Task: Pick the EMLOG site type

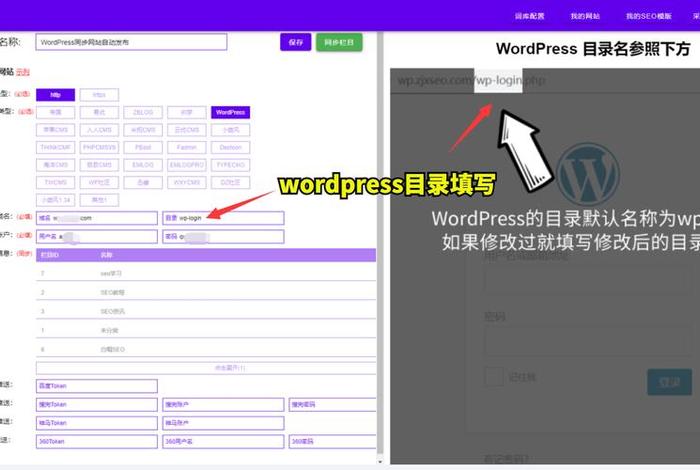Action: (x=143, y=165)
